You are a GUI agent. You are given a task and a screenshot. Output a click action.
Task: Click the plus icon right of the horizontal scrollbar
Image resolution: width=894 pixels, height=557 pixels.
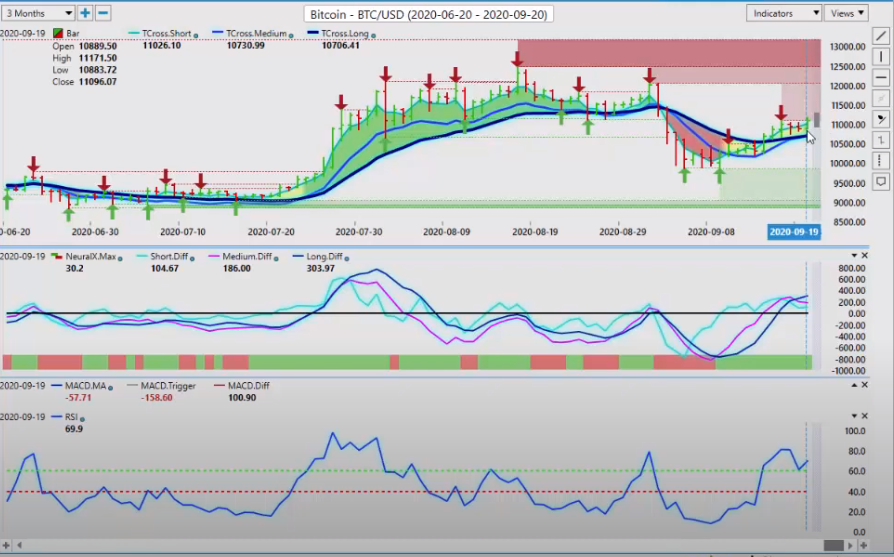pos(863,546)
